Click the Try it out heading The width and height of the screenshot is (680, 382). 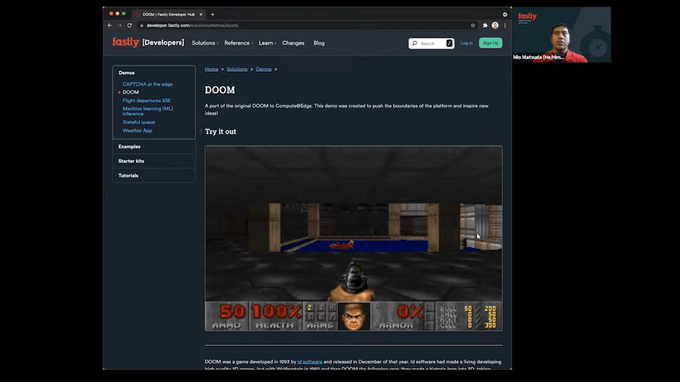coord(220,131)
